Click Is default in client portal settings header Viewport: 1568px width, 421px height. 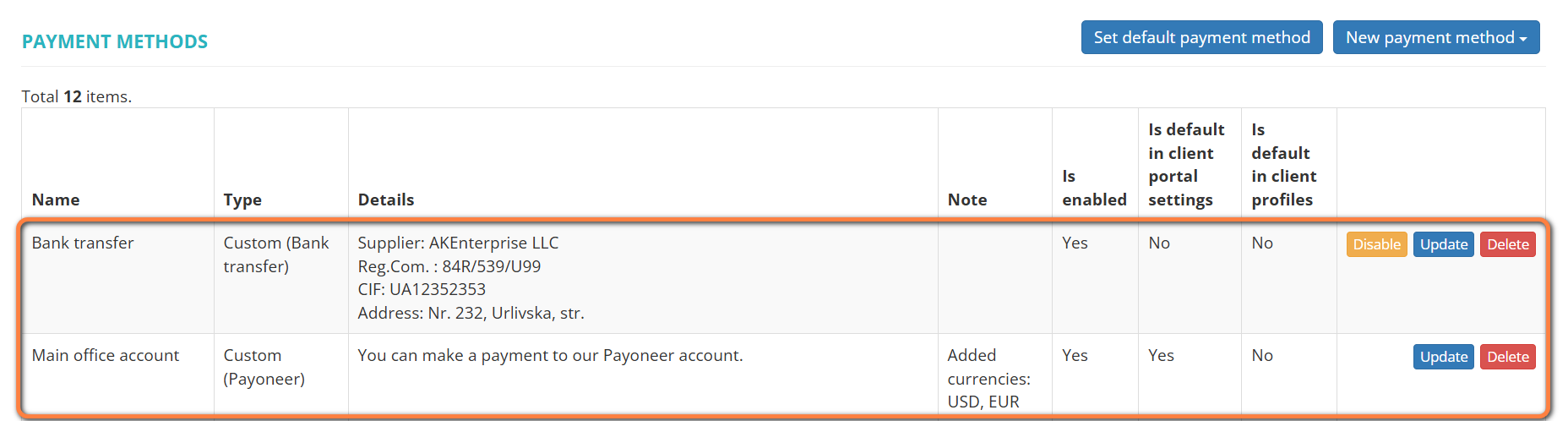(x=1186, y=164)
